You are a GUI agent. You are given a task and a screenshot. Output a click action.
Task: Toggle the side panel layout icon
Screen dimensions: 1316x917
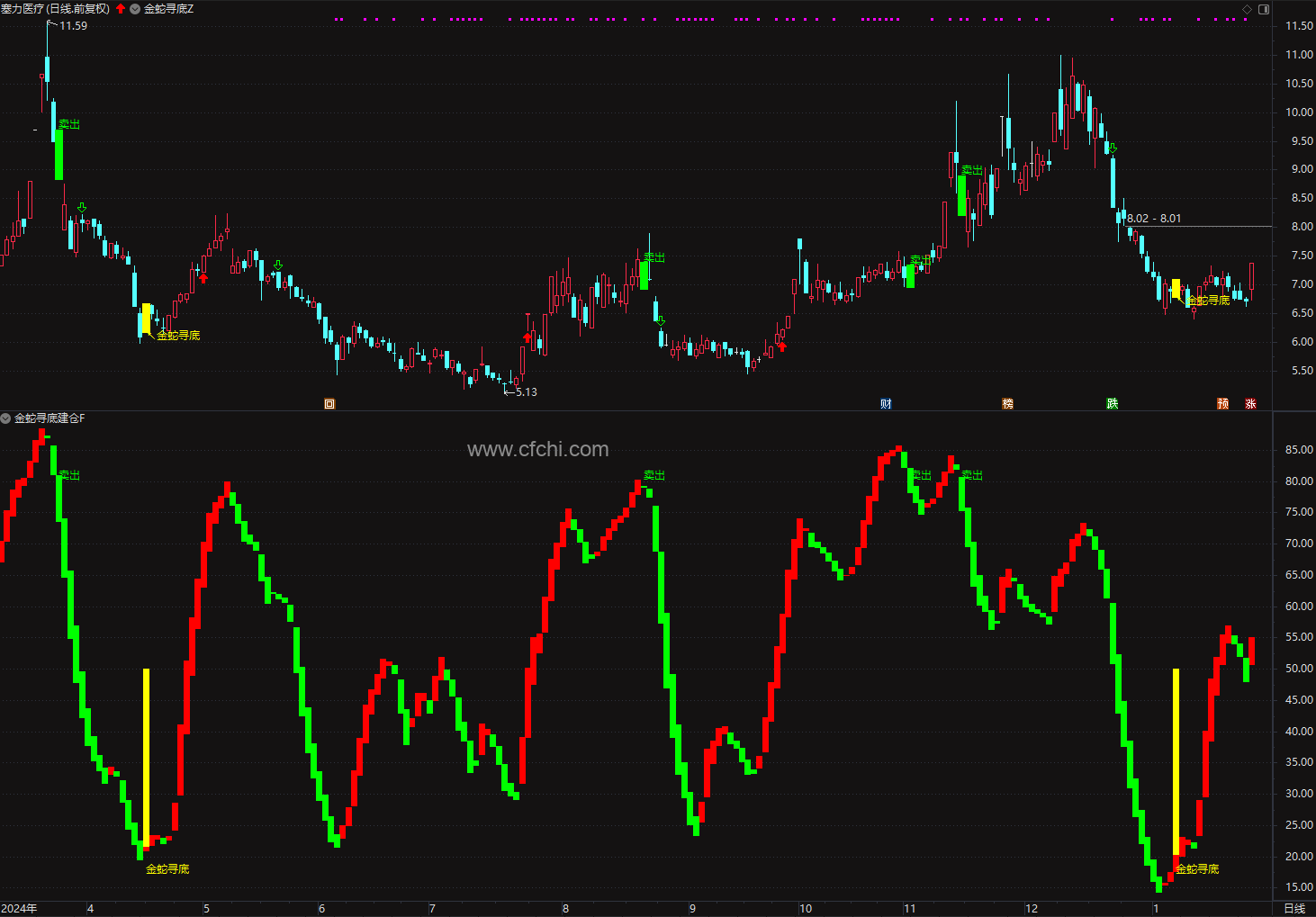1263,9
